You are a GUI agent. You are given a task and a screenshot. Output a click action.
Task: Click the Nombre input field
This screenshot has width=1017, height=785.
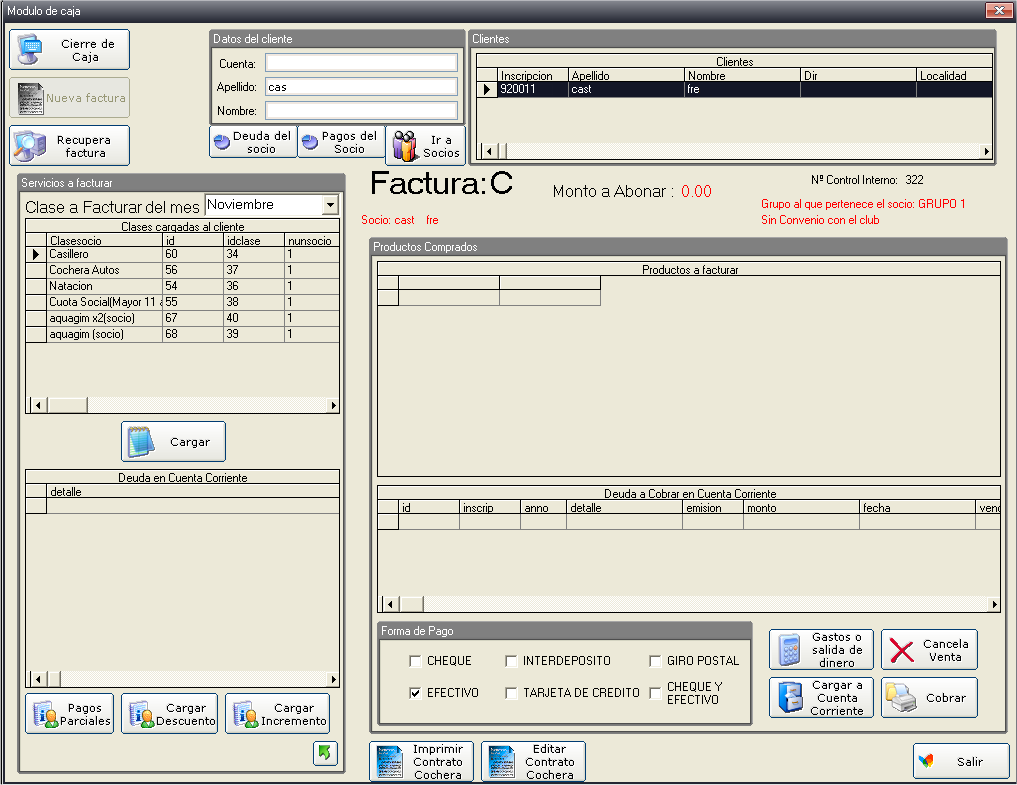(x=361, y=110)
